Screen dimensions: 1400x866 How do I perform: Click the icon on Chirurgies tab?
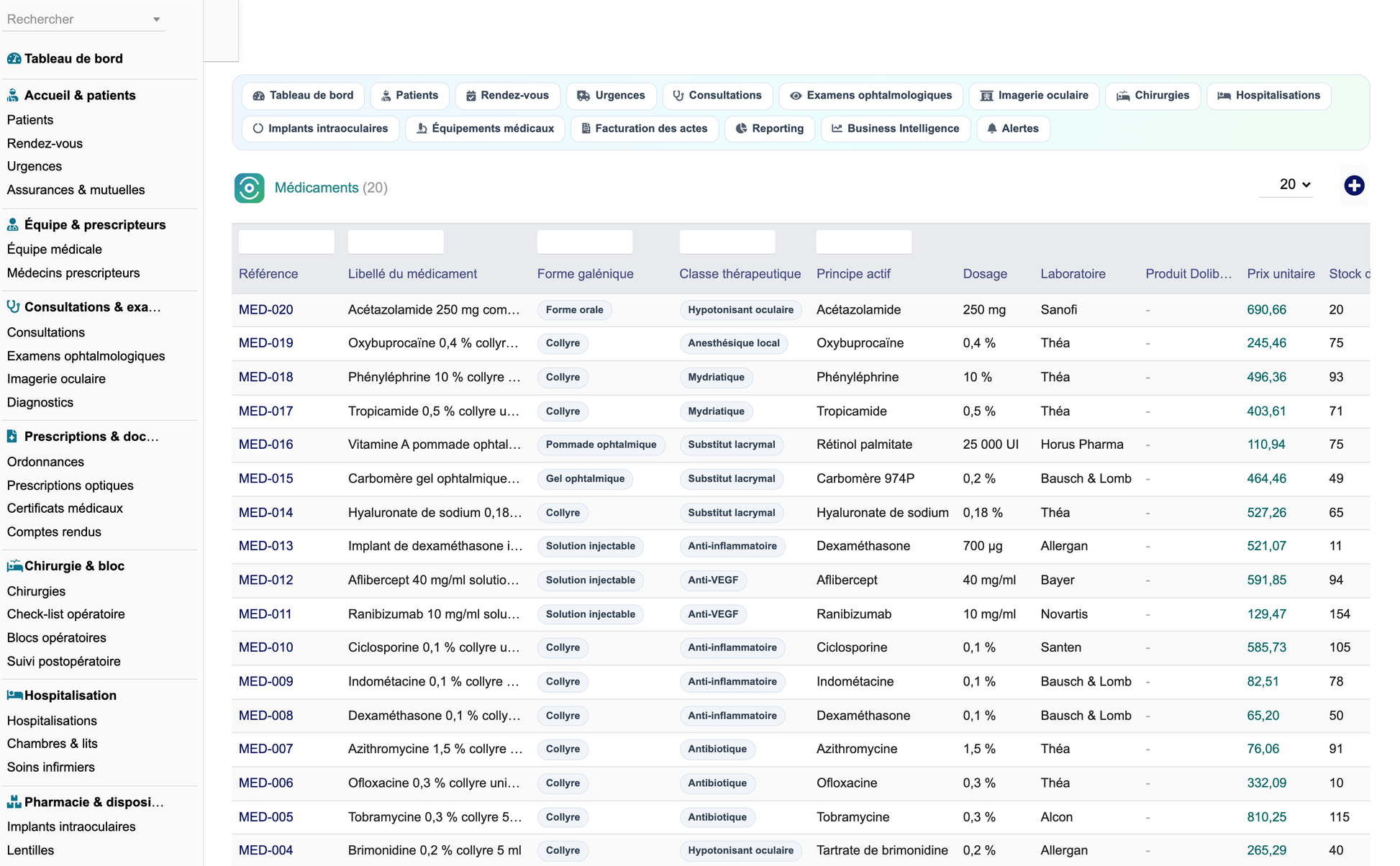pyautogui.click(x=1123, y=96)
